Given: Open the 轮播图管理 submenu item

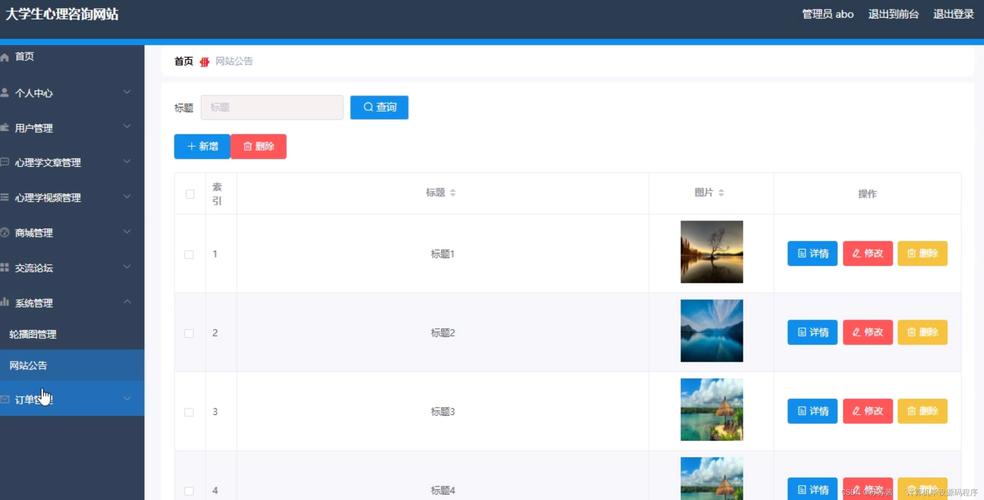Looking at the screenshot, I should [x=33, y=334].
